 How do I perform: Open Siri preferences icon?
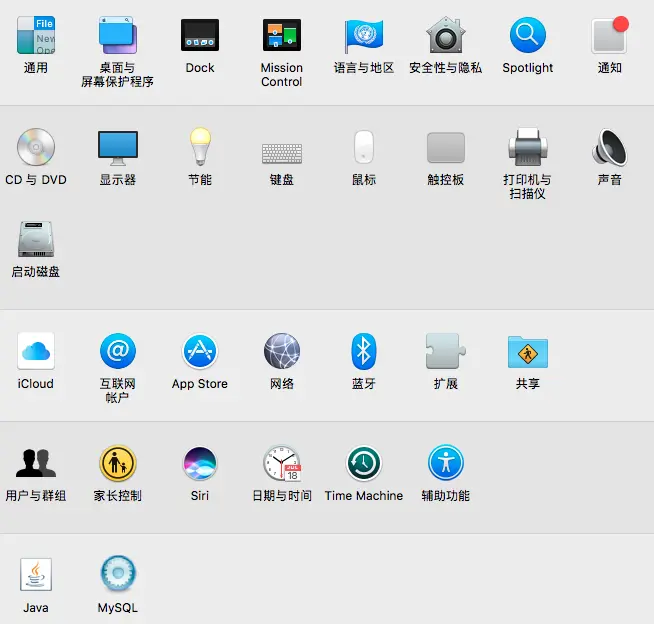click(x=200, y=463)
